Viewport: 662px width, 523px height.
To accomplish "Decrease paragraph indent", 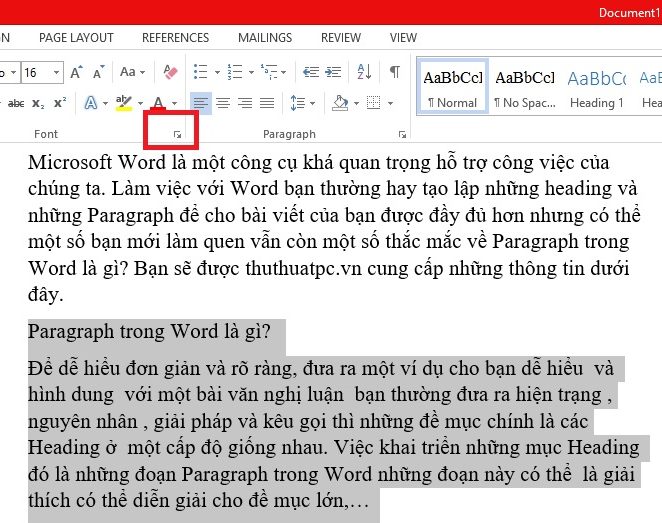I will point(311,72).
